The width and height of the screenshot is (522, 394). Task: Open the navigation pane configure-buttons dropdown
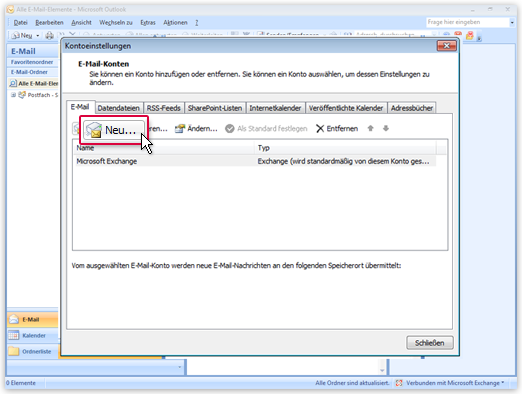pyautogui.click(x=180, y=367)
